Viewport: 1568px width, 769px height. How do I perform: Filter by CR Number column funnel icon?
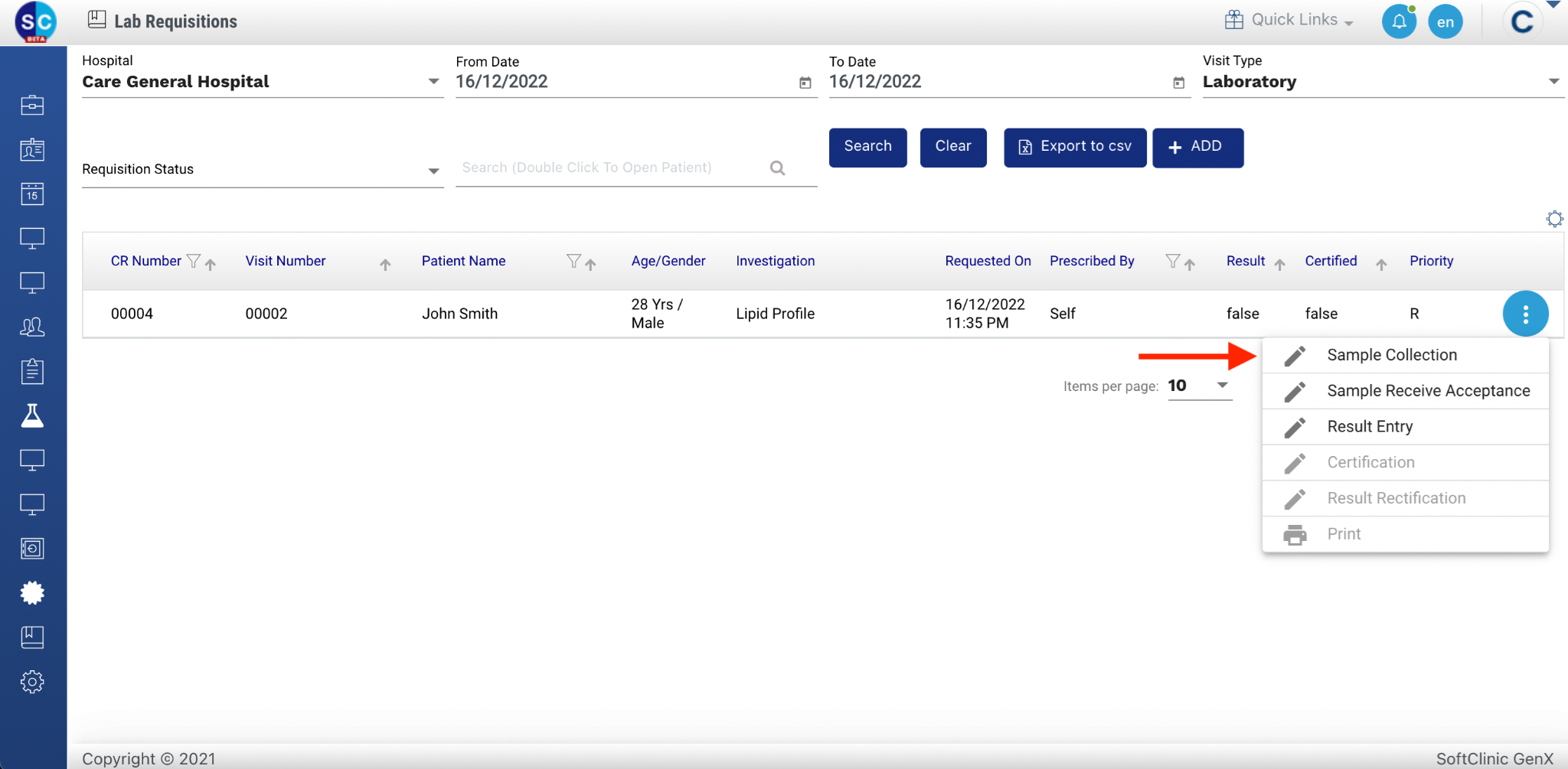194,262
